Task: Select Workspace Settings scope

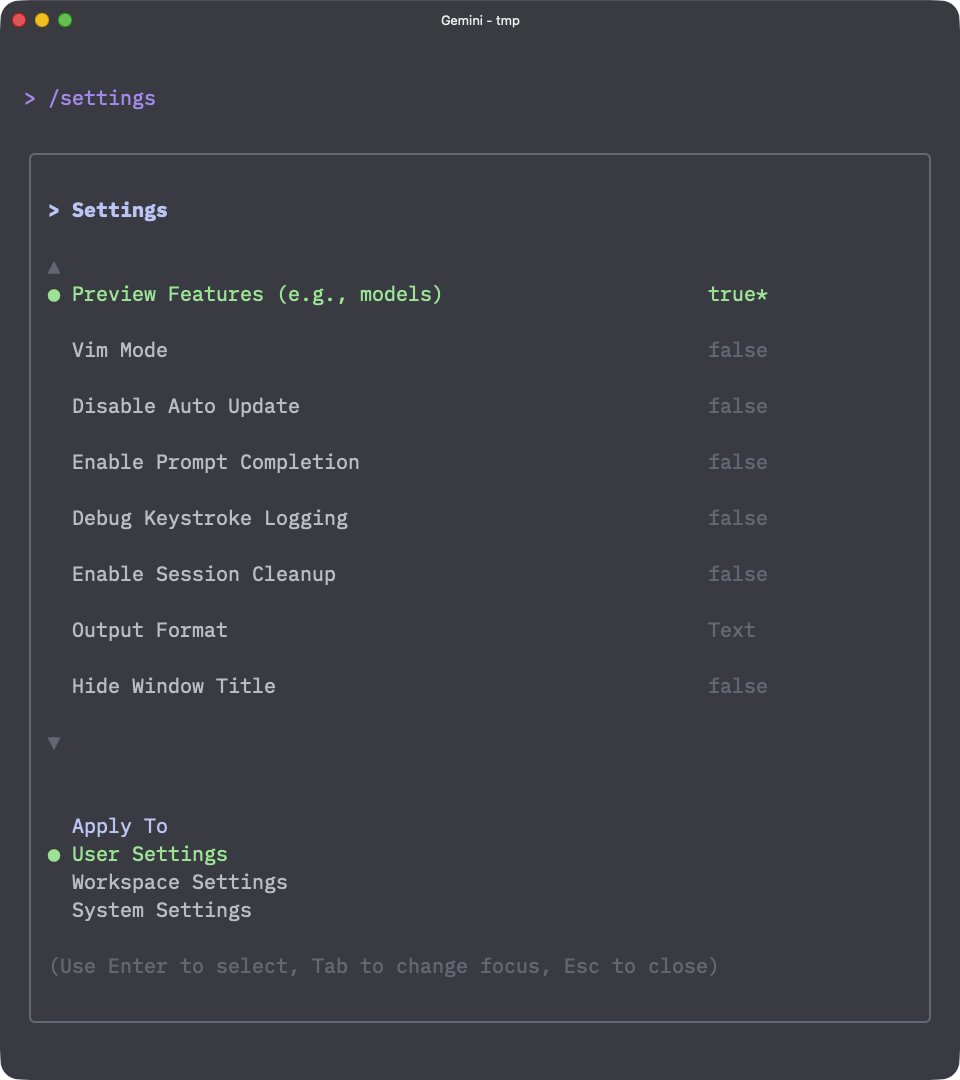Action: click(x=180, y=882)
